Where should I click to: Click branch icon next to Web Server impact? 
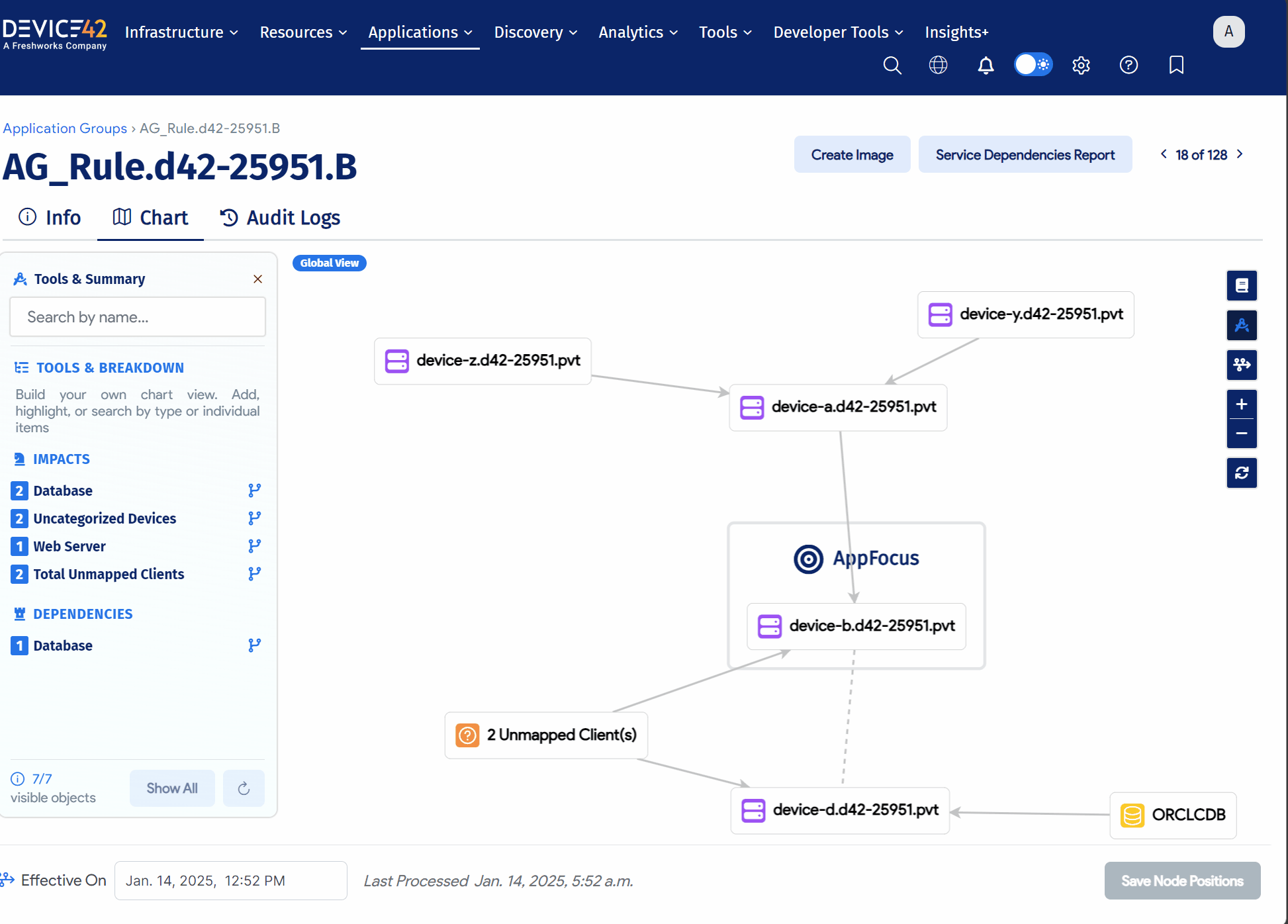[x=254, y=546]
